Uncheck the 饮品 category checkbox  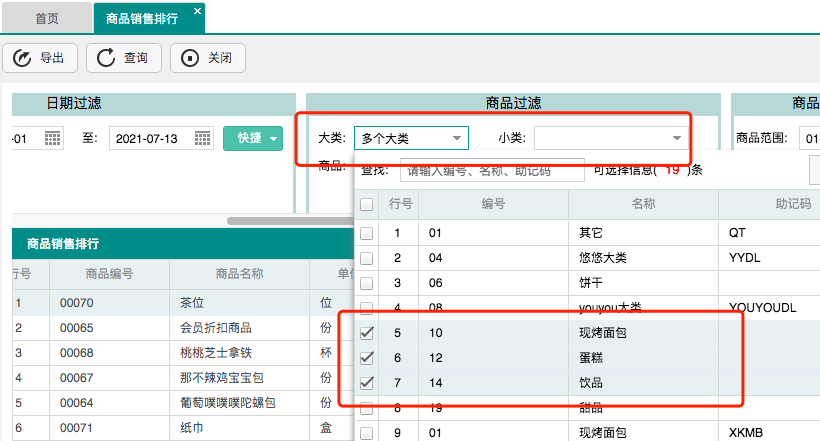click(366, 383)
